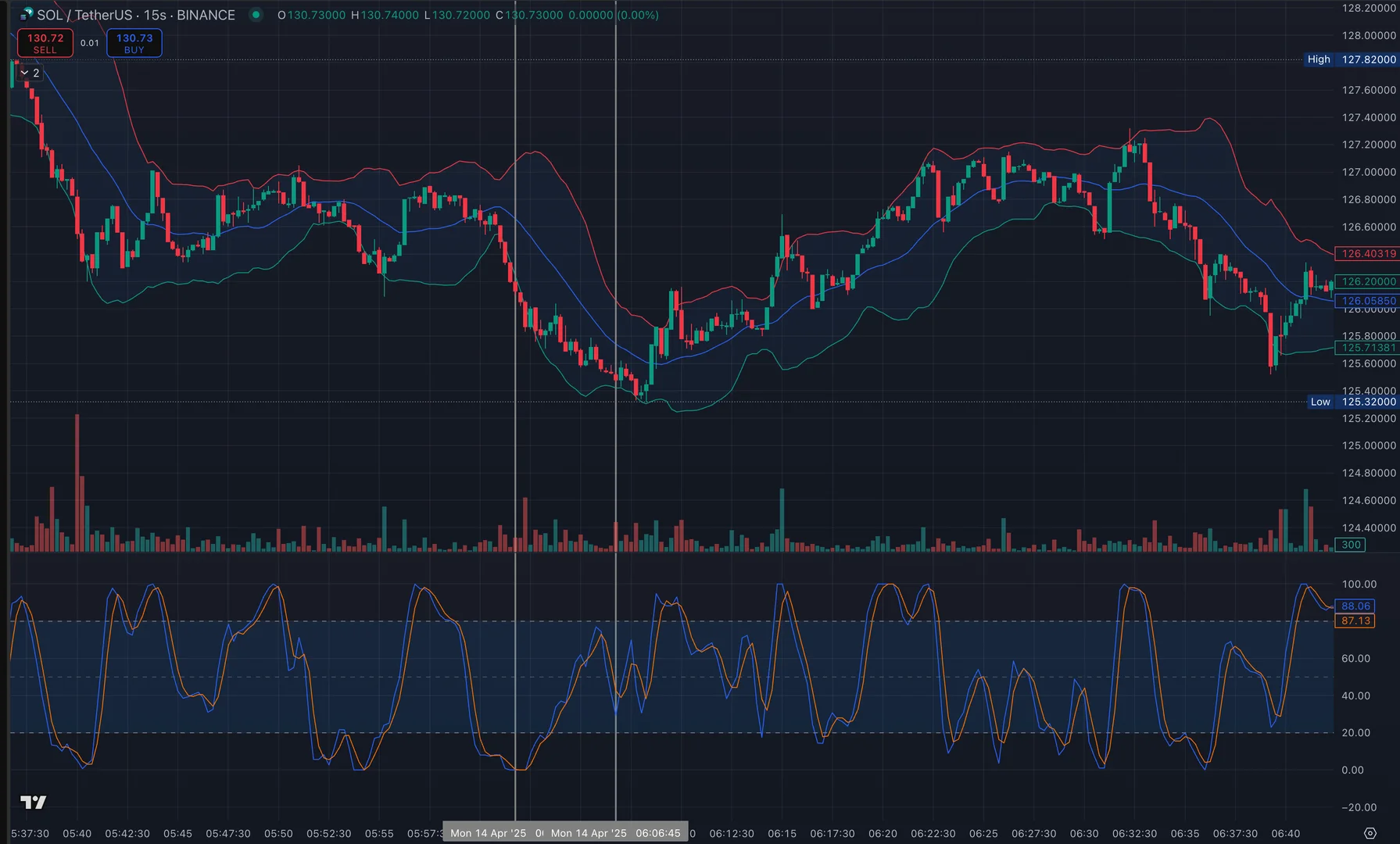Click the SOL coin logo icon

(27, 14)
